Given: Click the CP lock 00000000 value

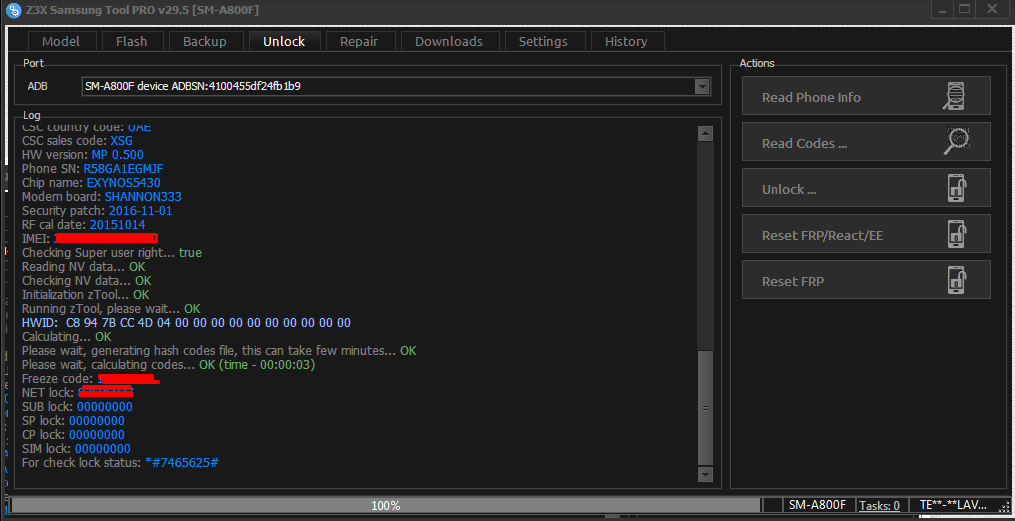Looking at the screenshot, I should (x=96, y=435).
